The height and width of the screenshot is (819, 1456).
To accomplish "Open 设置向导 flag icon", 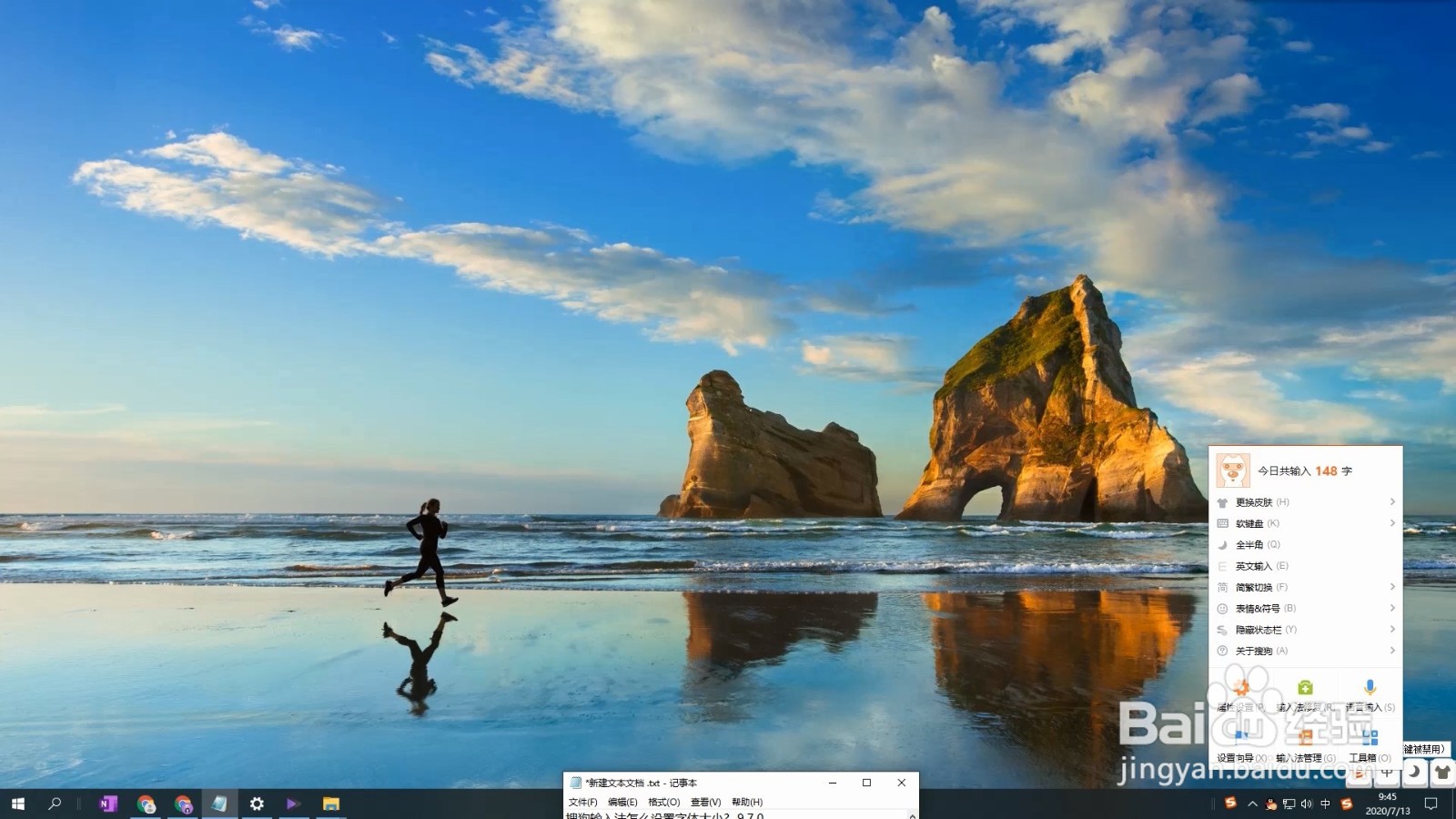I will pyautogui.click(x=1241, y=735).
